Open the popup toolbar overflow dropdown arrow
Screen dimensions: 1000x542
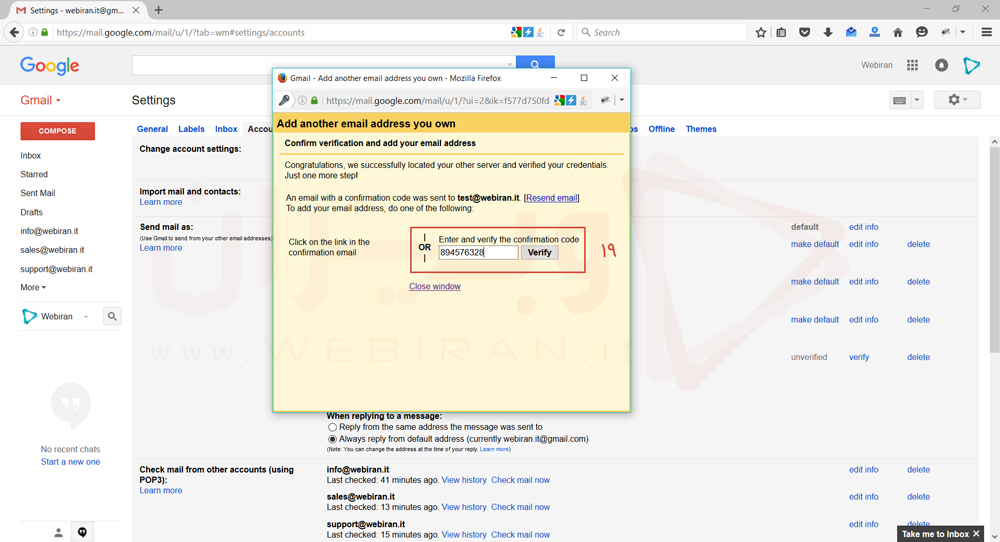pyautogui.click(x=622, y=100)
